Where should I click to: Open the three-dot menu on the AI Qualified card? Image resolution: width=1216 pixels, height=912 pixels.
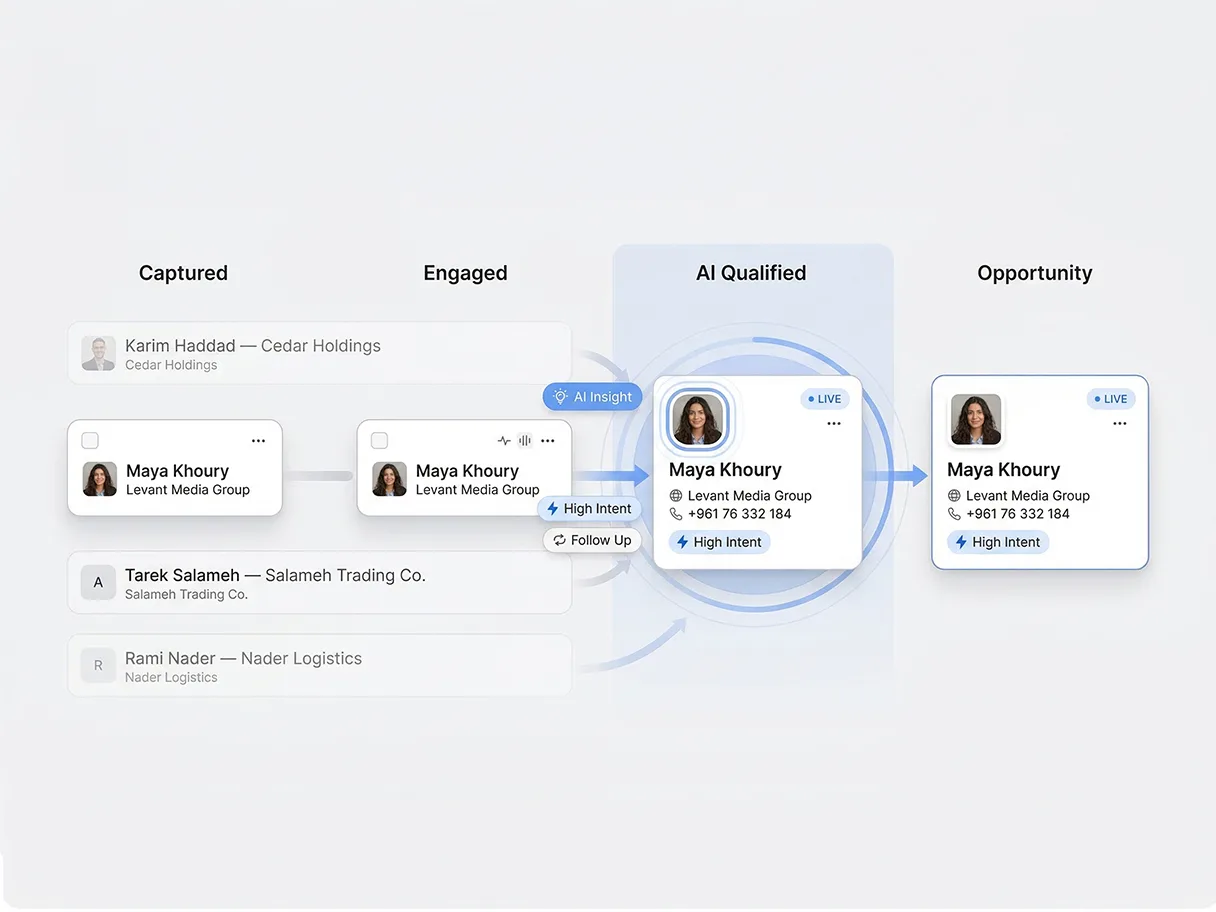pos(834,423)
